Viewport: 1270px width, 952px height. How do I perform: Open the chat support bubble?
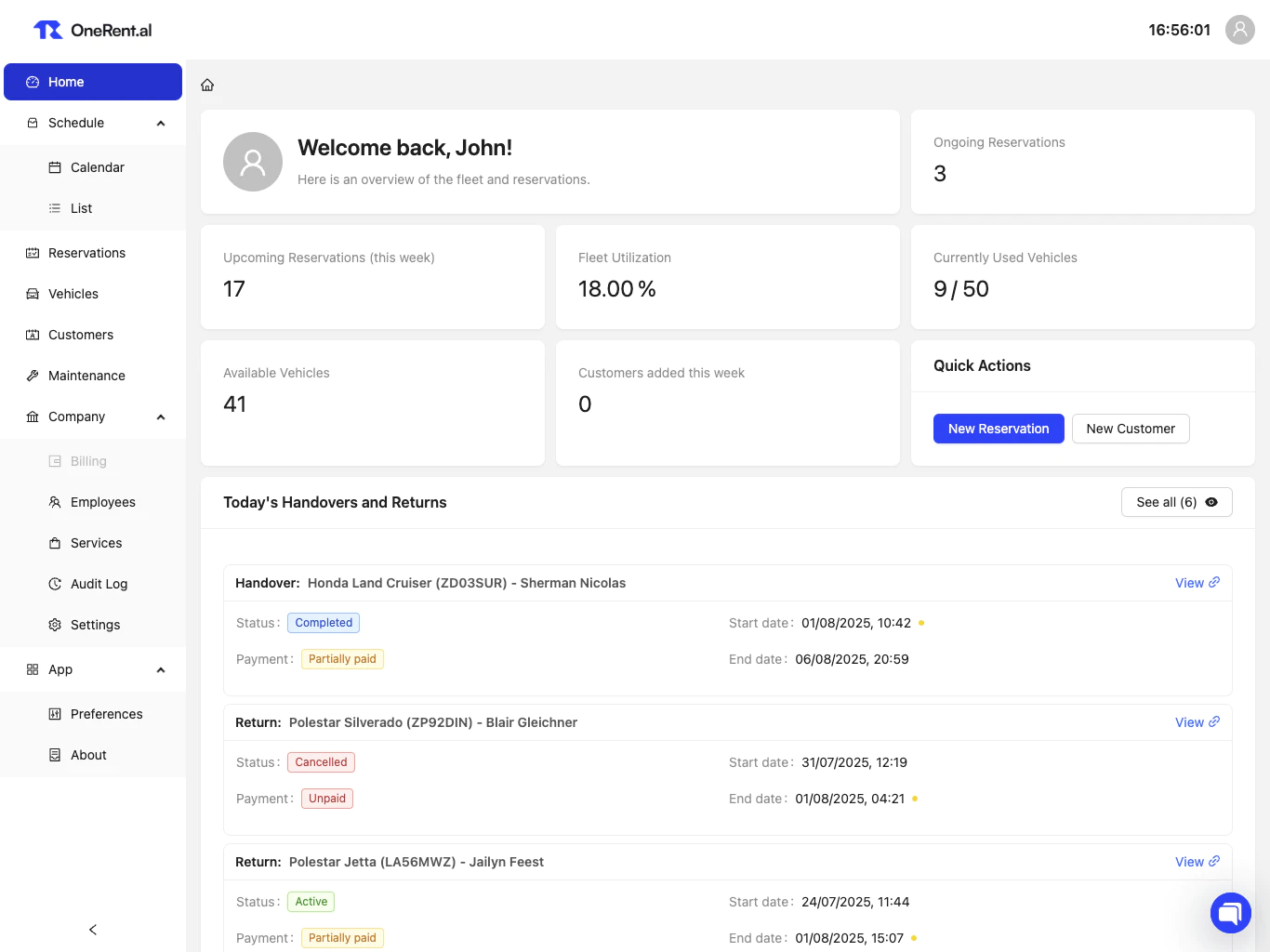(1231, 912)
